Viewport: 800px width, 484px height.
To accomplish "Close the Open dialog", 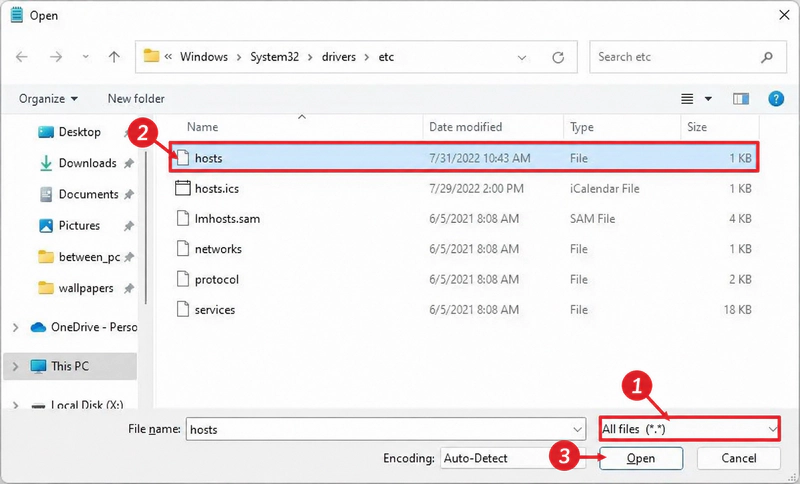I will click(x=784, y=15).
